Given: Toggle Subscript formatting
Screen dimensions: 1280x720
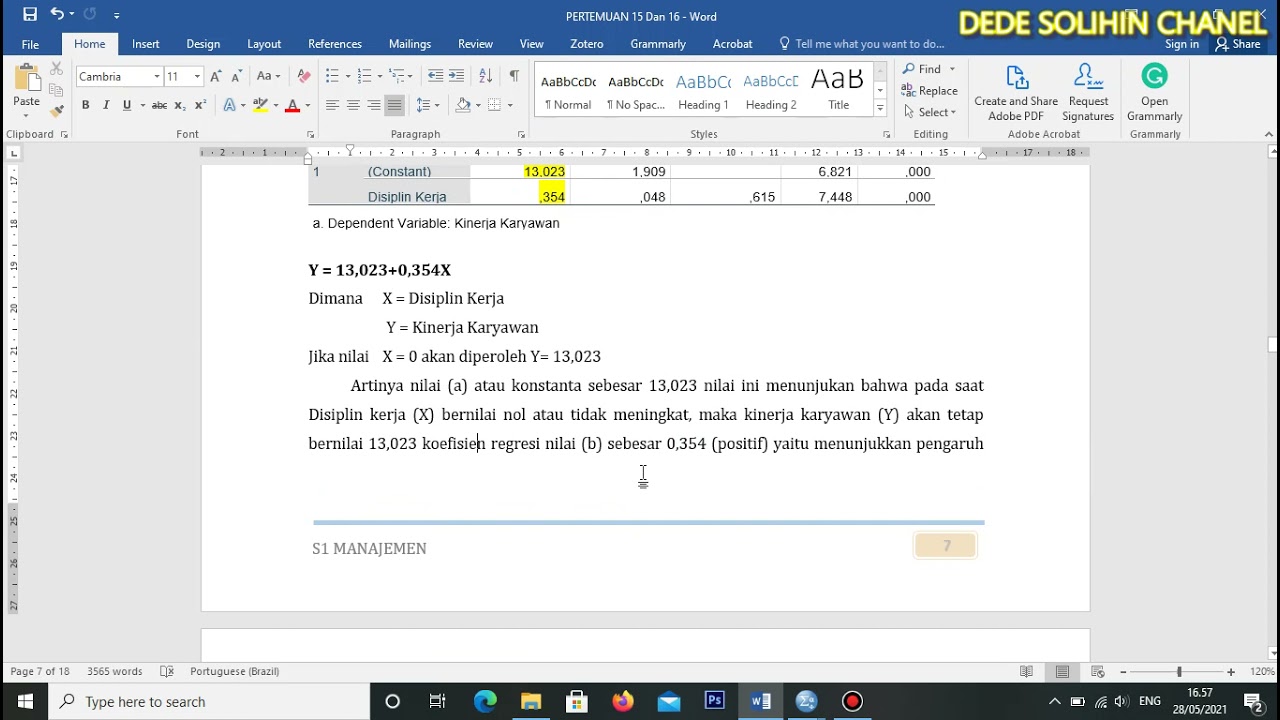Looking at the screenshot, I should pos(180,105).
